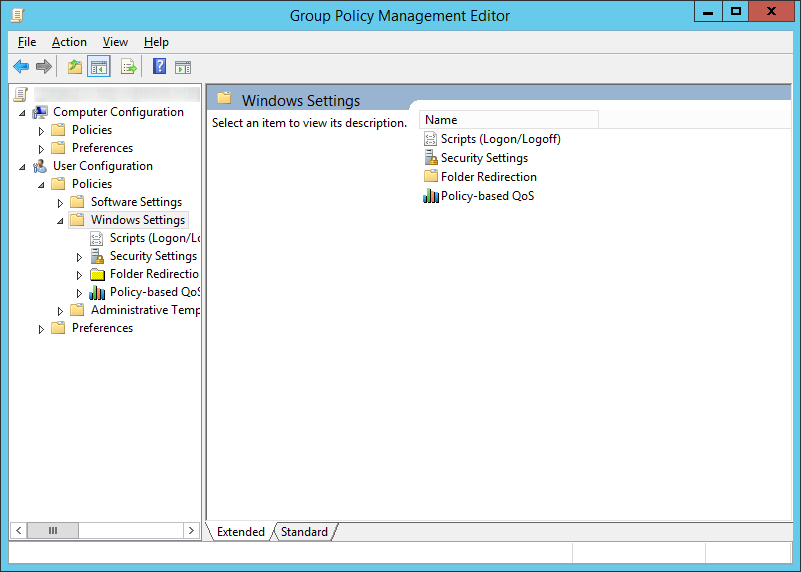The image size is (801, 572).
Task: Click the User Configuration icon in tree
Action: pyautogui.click(x=40, y=166)
